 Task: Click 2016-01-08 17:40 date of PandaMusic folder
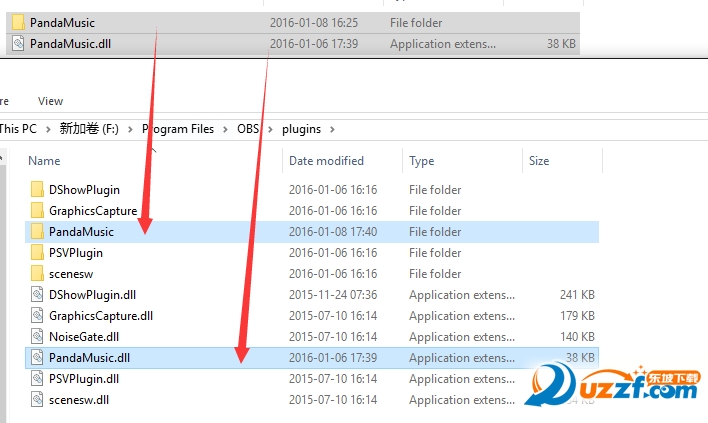(333, 232)
